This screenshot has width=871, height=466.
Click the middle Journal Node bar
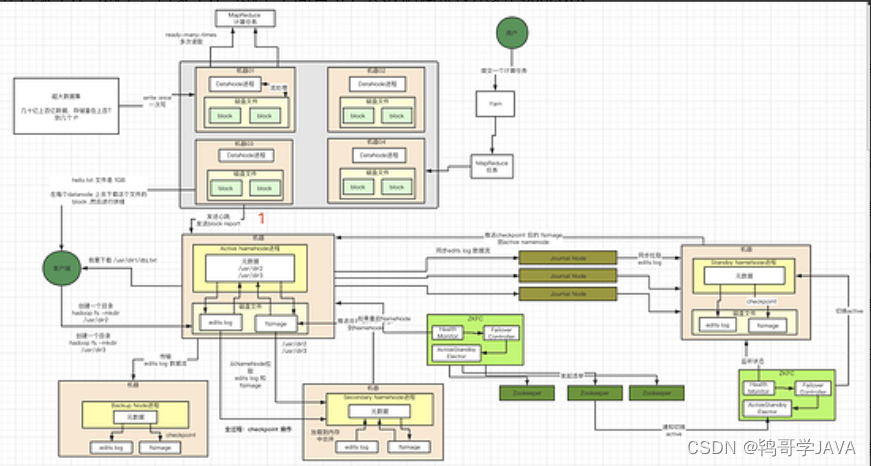(568, 275)
